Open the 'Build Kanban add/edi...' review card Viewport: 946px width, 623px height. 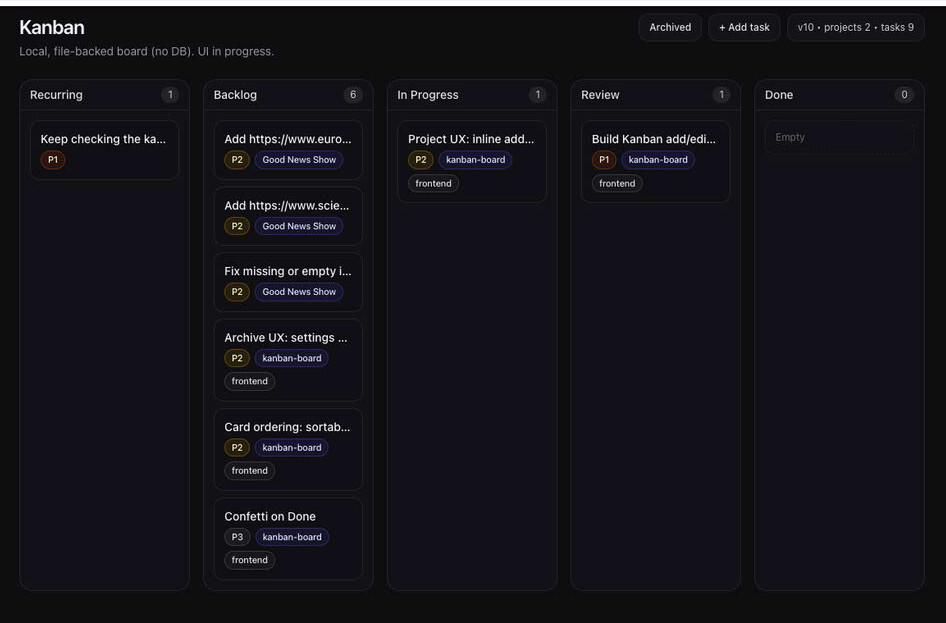click(654, 139)
